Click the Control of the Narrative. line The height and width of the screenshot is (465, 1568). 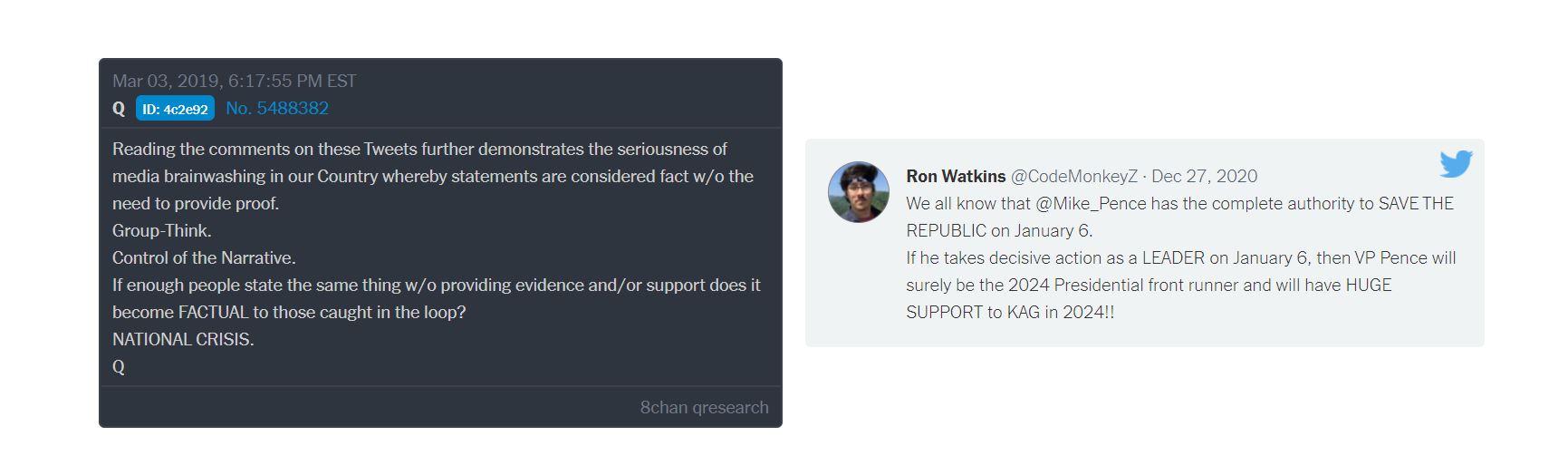point(204,257)
